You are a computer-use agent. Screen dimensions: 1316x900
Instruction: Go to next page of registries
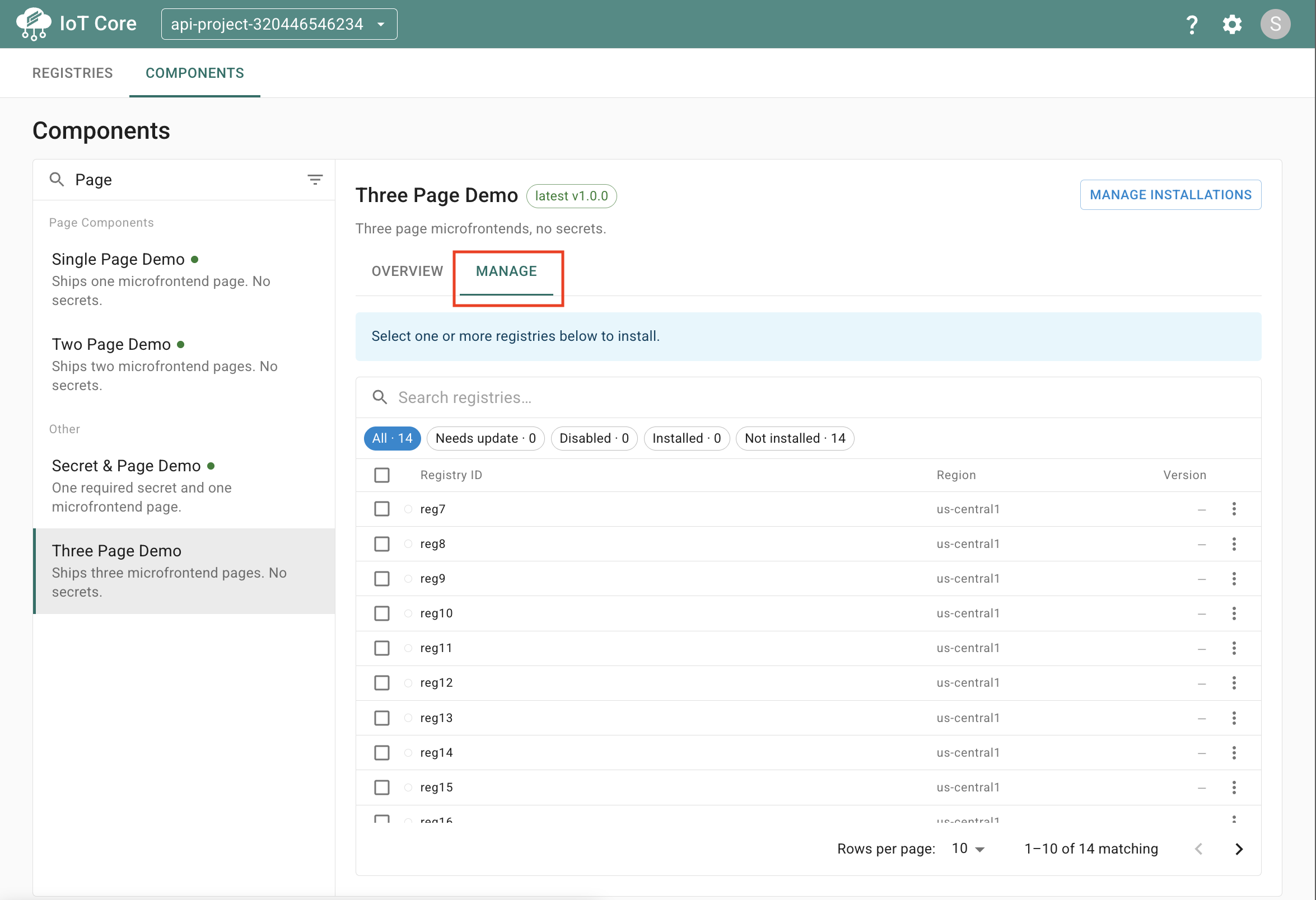(1238, 849)
